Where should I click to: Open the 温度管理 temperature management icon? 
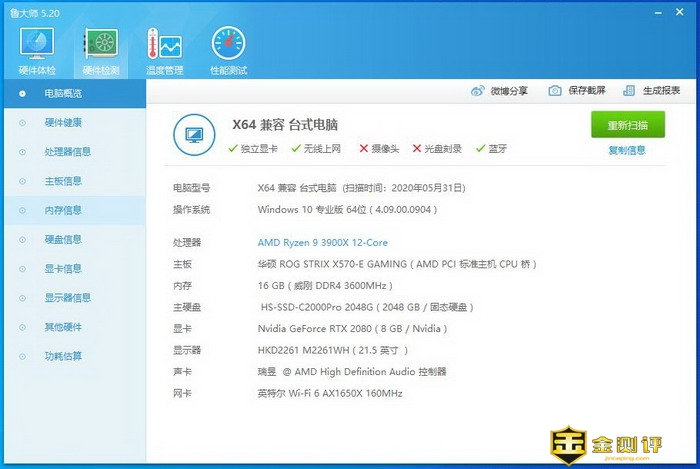tap(164, 45)
